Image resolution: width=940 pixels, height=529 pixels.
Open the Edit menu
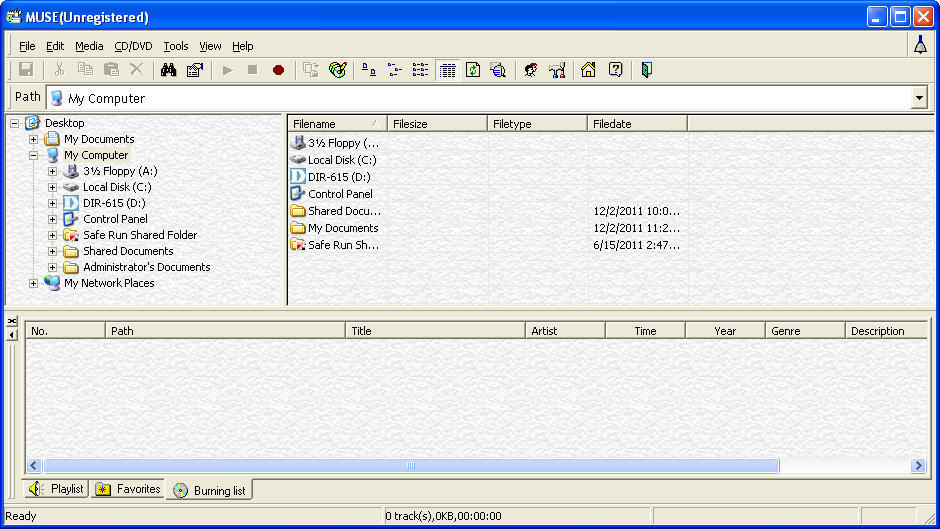click(55, 46)
